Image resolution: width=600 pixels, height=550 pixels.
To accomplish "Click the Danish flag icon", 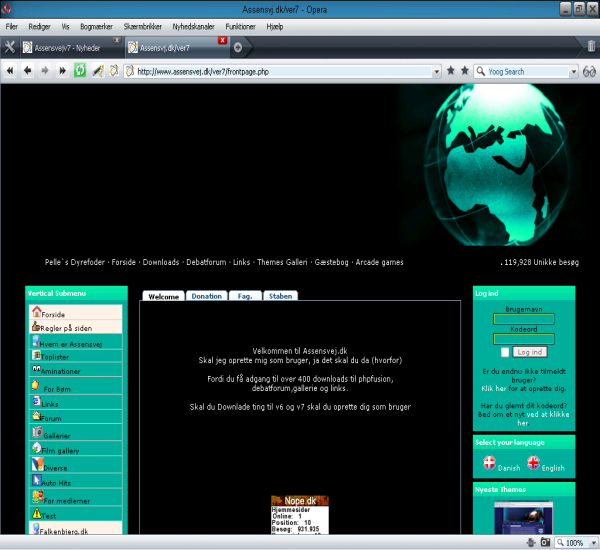I will pos(489,463).
